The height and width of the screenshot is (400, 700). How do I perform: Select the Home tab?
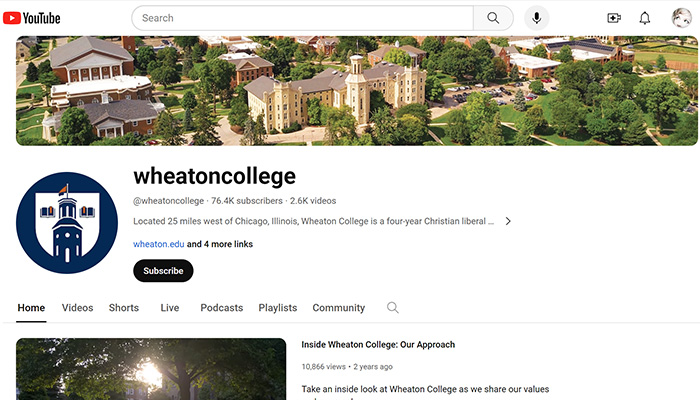[x=31, y=308]
